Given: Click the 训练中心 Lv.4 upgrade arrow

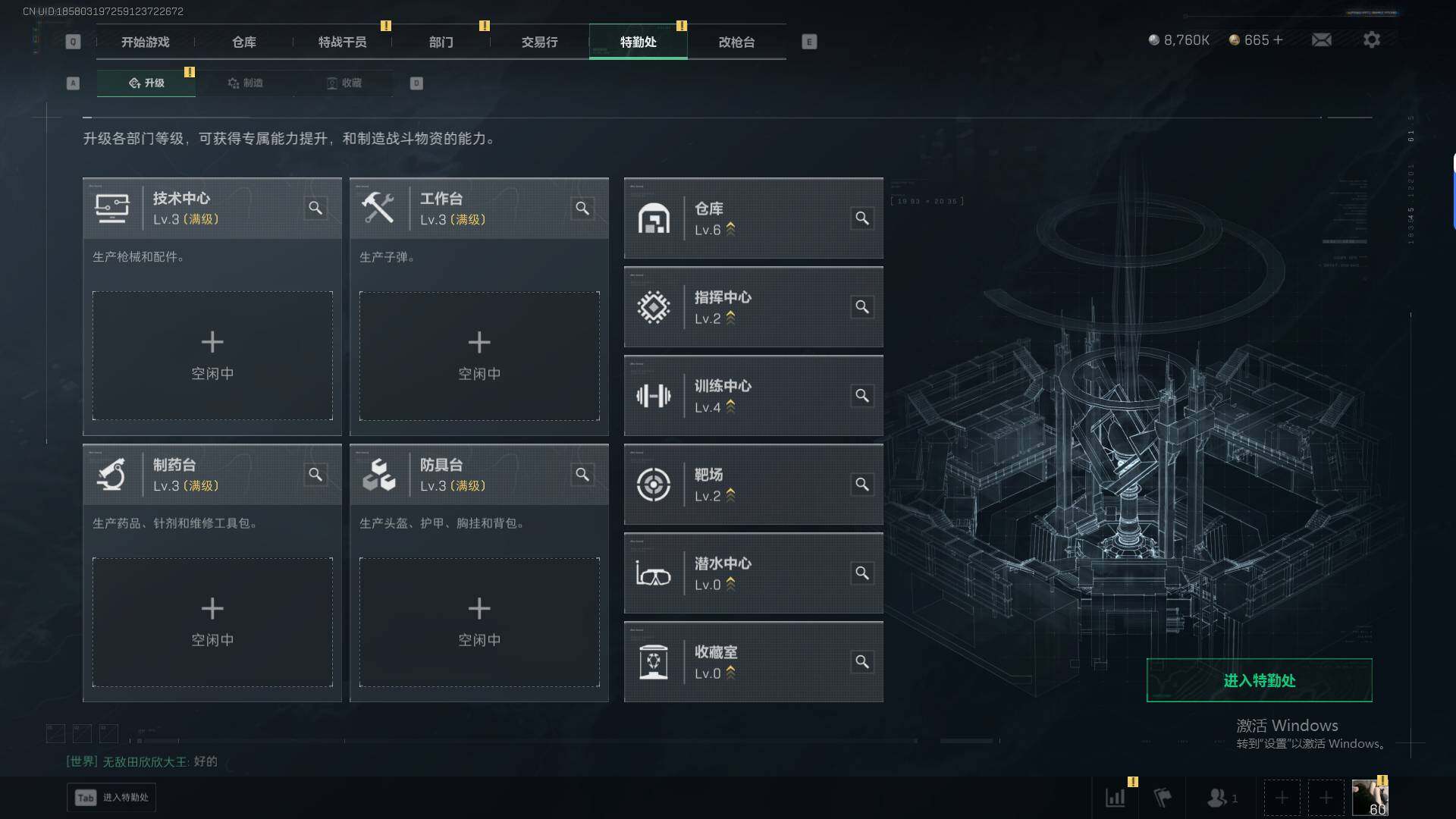Looking at the screenshot, I should pos(730,406).
